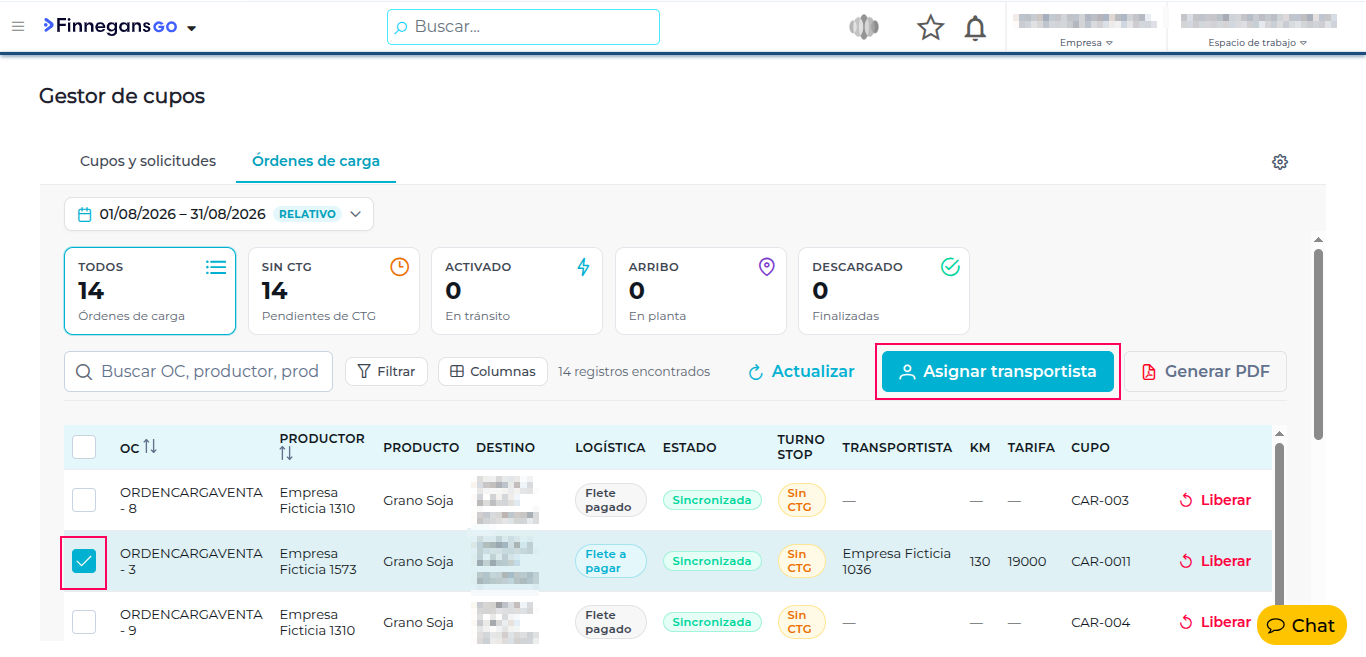Open the hamburger navigation menu
Screen dimensions: 1366x657
(x=18, y=27)
